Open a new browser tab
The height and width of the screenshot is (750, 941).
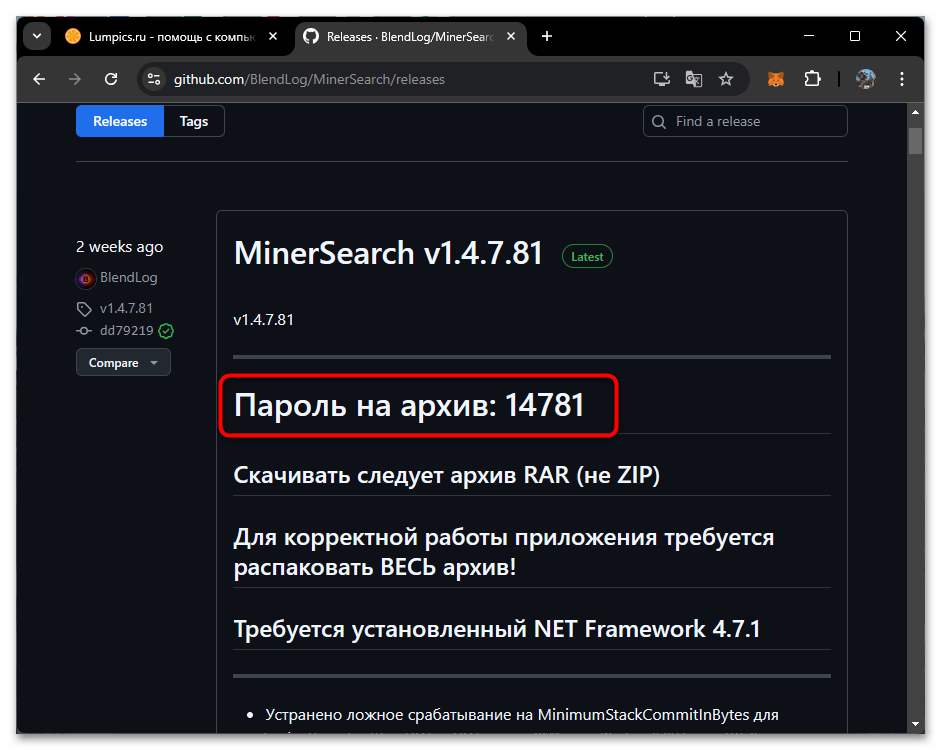547,37
